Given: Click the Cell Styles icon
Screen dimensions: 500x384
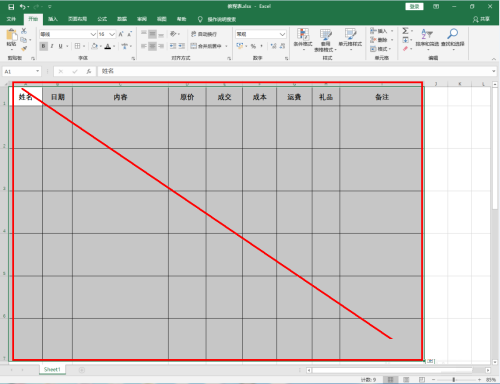Looking at the screenshot, I should [350, 34].
